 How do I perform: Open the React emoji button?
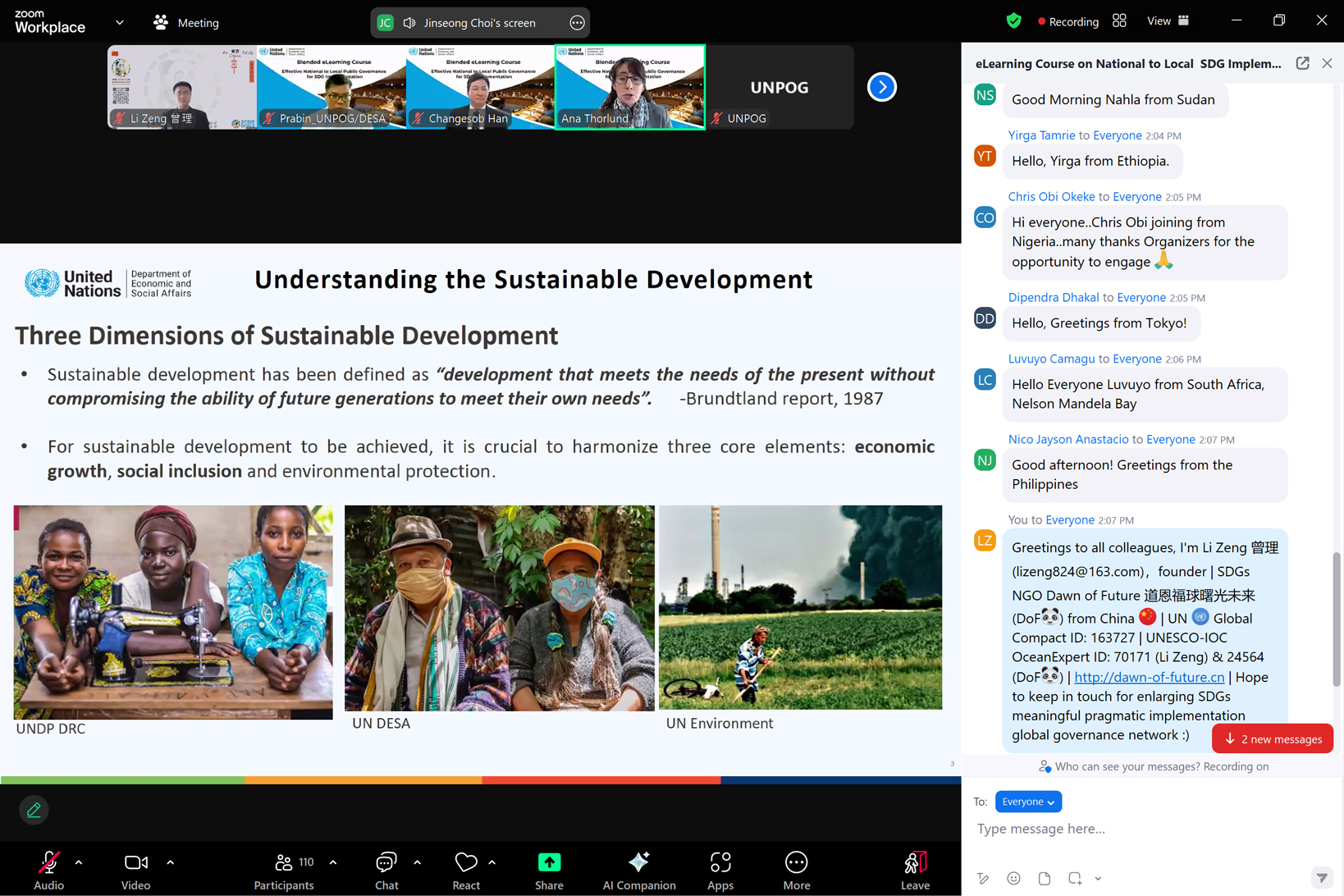[465, 870]
